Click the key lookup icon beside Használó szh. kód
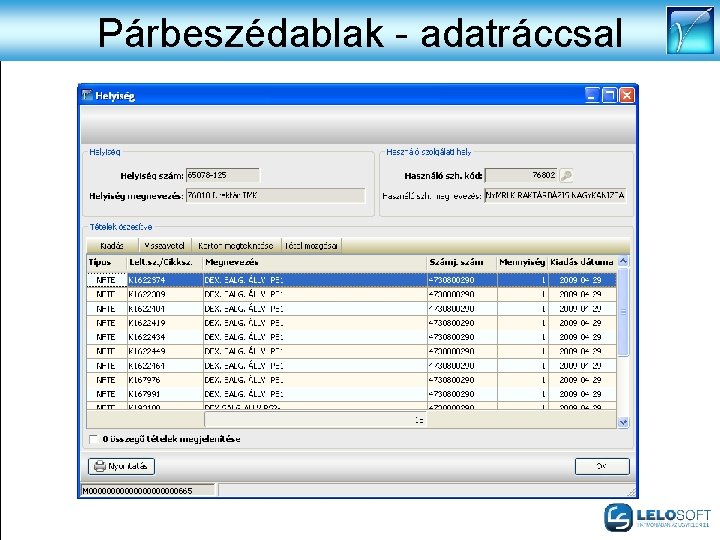 coord(567,175)
